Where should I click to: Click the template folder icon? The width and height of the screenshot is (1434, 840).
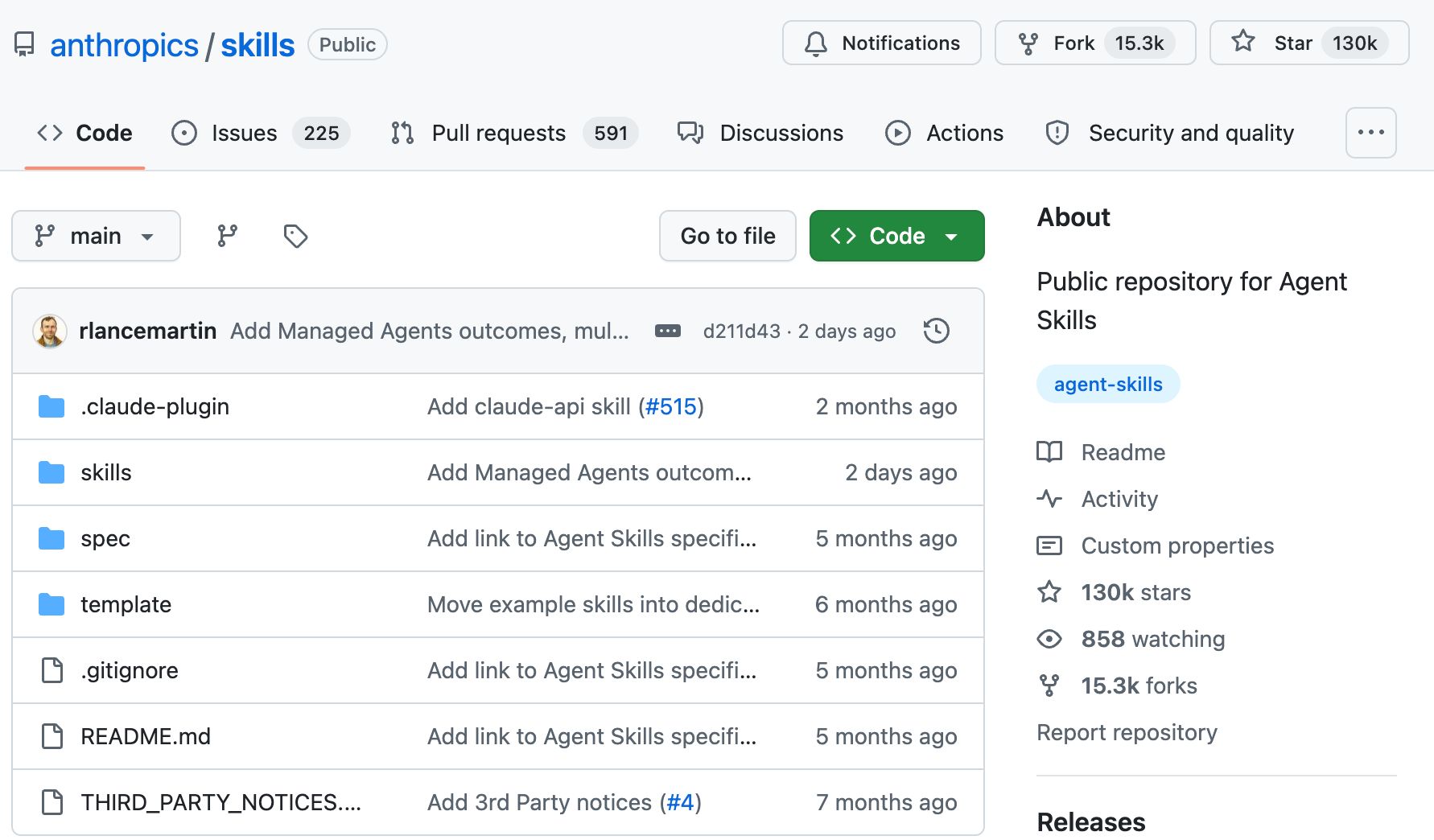[x=52, y=604]
